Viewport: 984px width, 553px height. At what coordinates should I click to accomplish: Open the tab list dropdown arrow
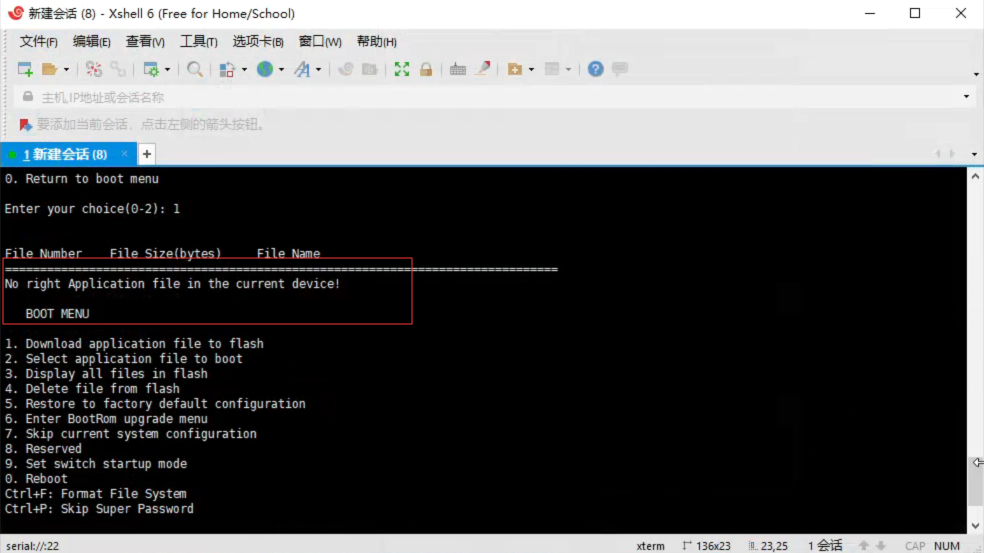click(974, 154)
